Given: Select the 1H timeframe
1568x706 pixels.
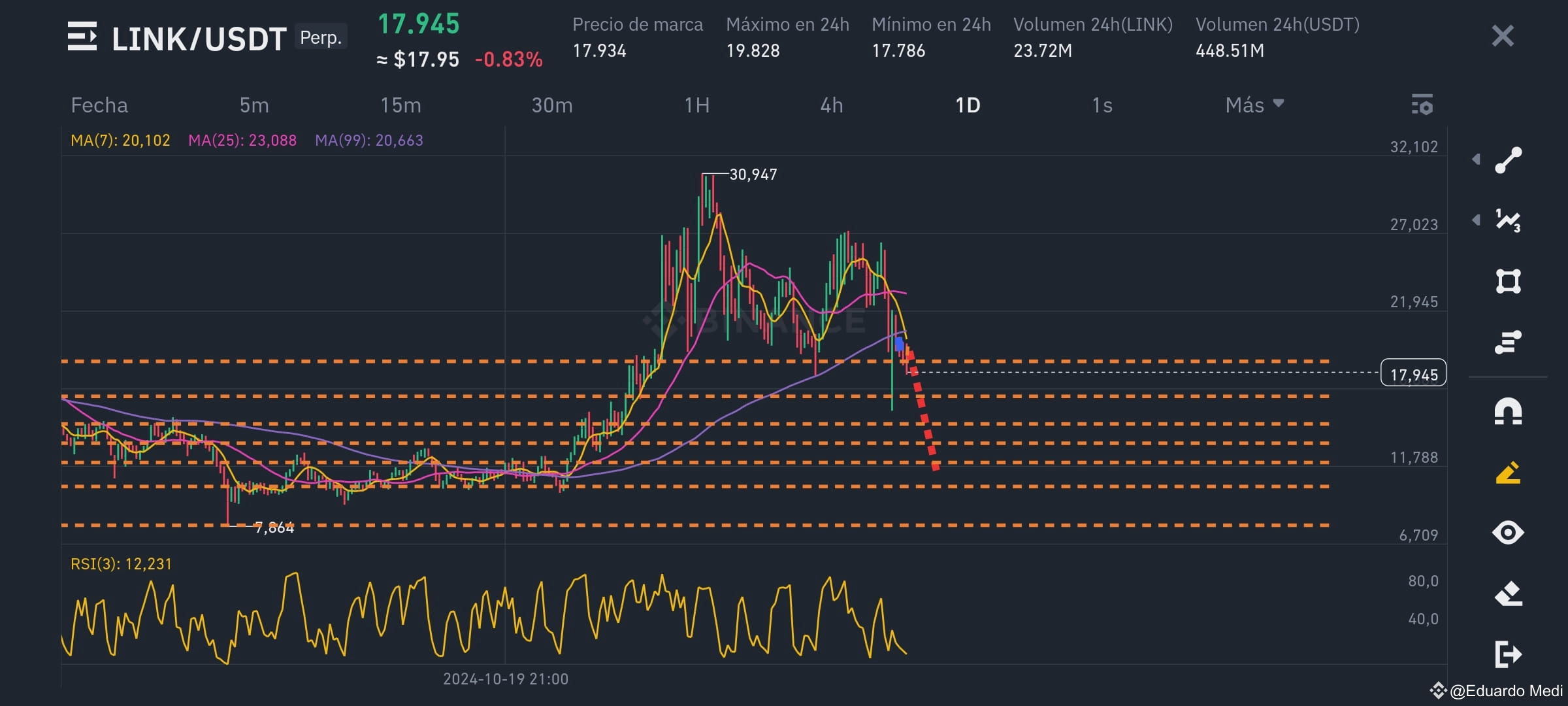Looking at the screenshot, I should [x=696, y=105].
